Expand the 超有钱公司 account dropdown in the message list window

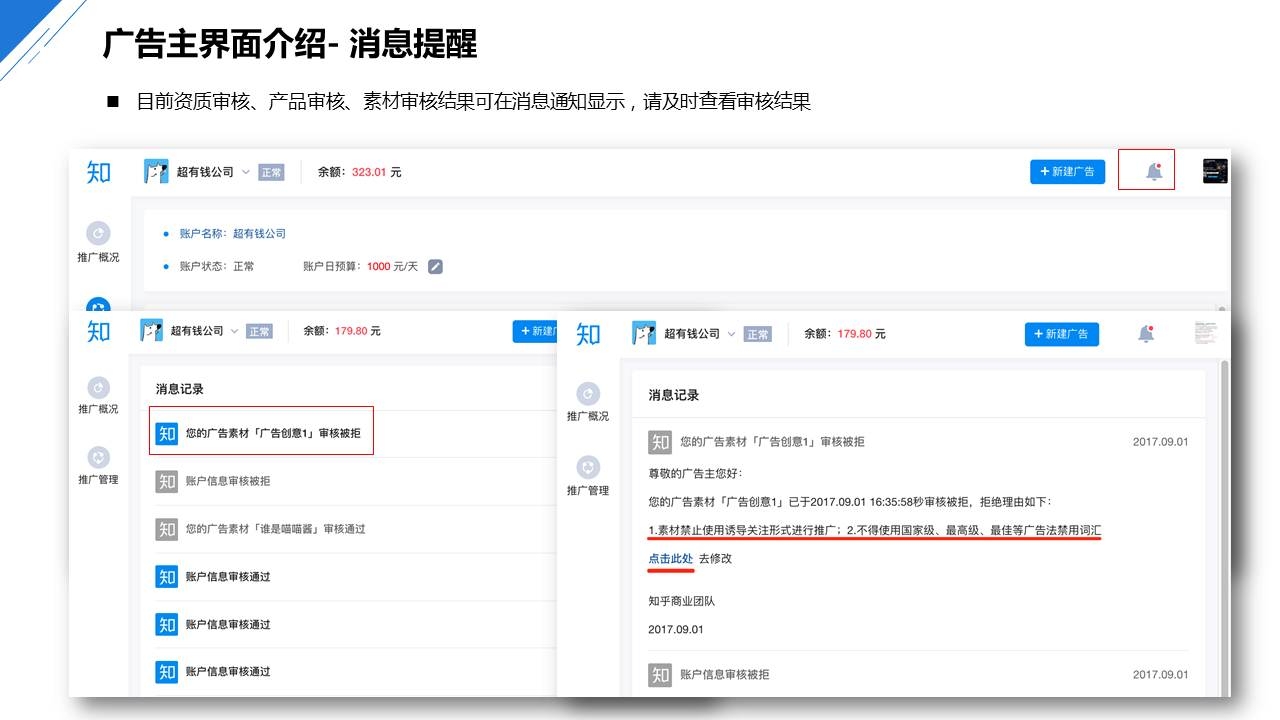coord(234,331)
